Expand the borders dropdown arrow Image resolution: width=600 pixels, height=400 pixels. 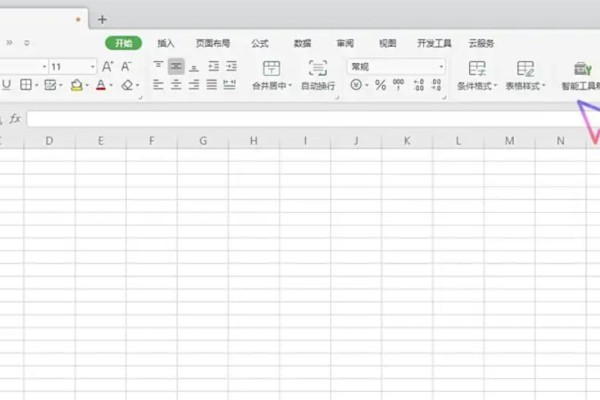click(x=37, y=85)
